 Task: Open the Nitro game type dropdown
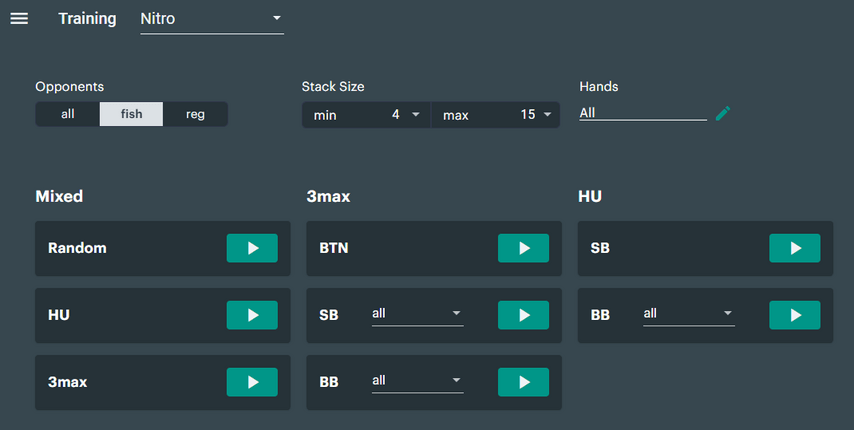(x=211, y=19)
